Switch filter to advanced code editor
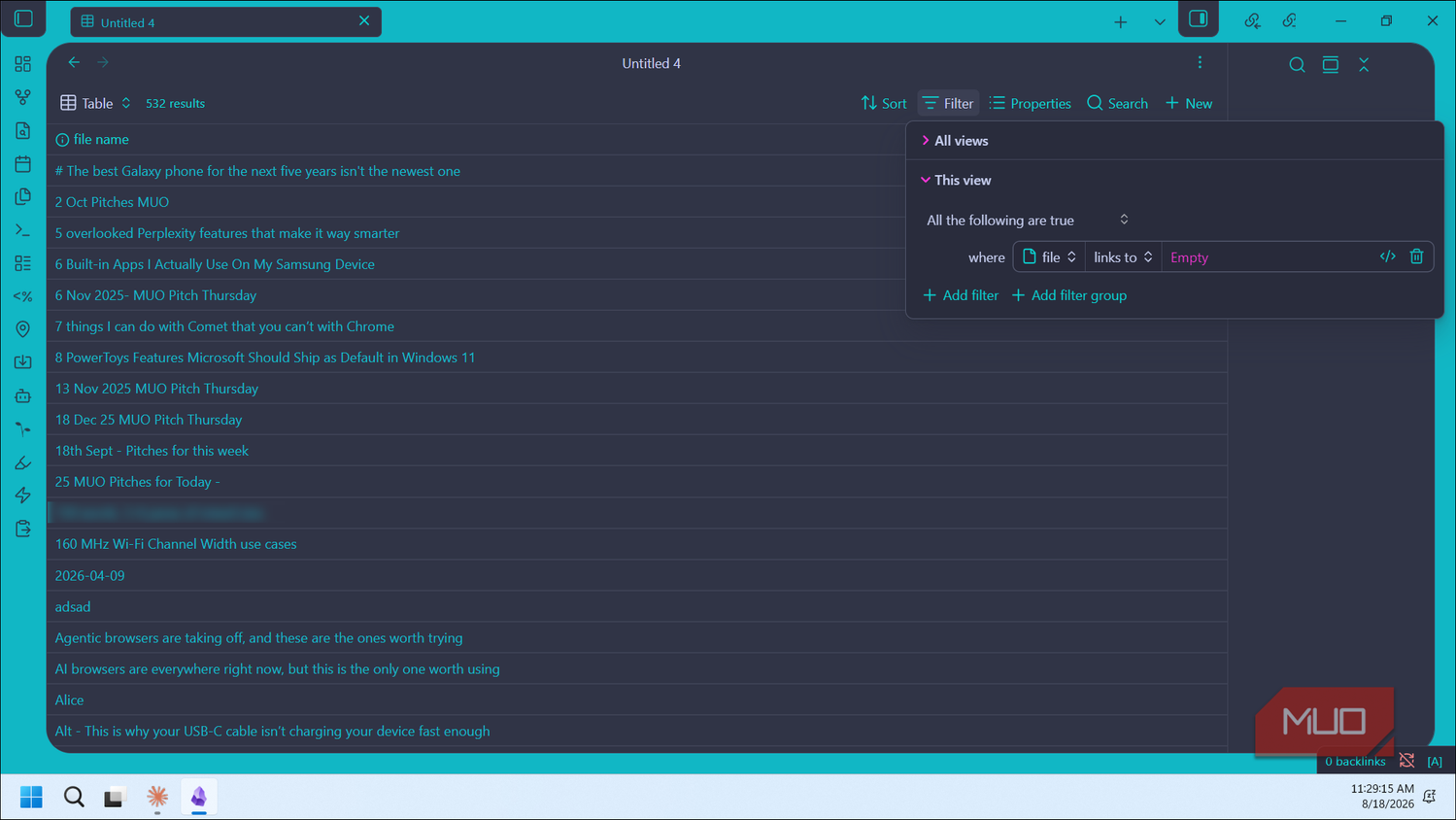The height and width of the screenshot is (820, 1456). [x=1387, y=256]
